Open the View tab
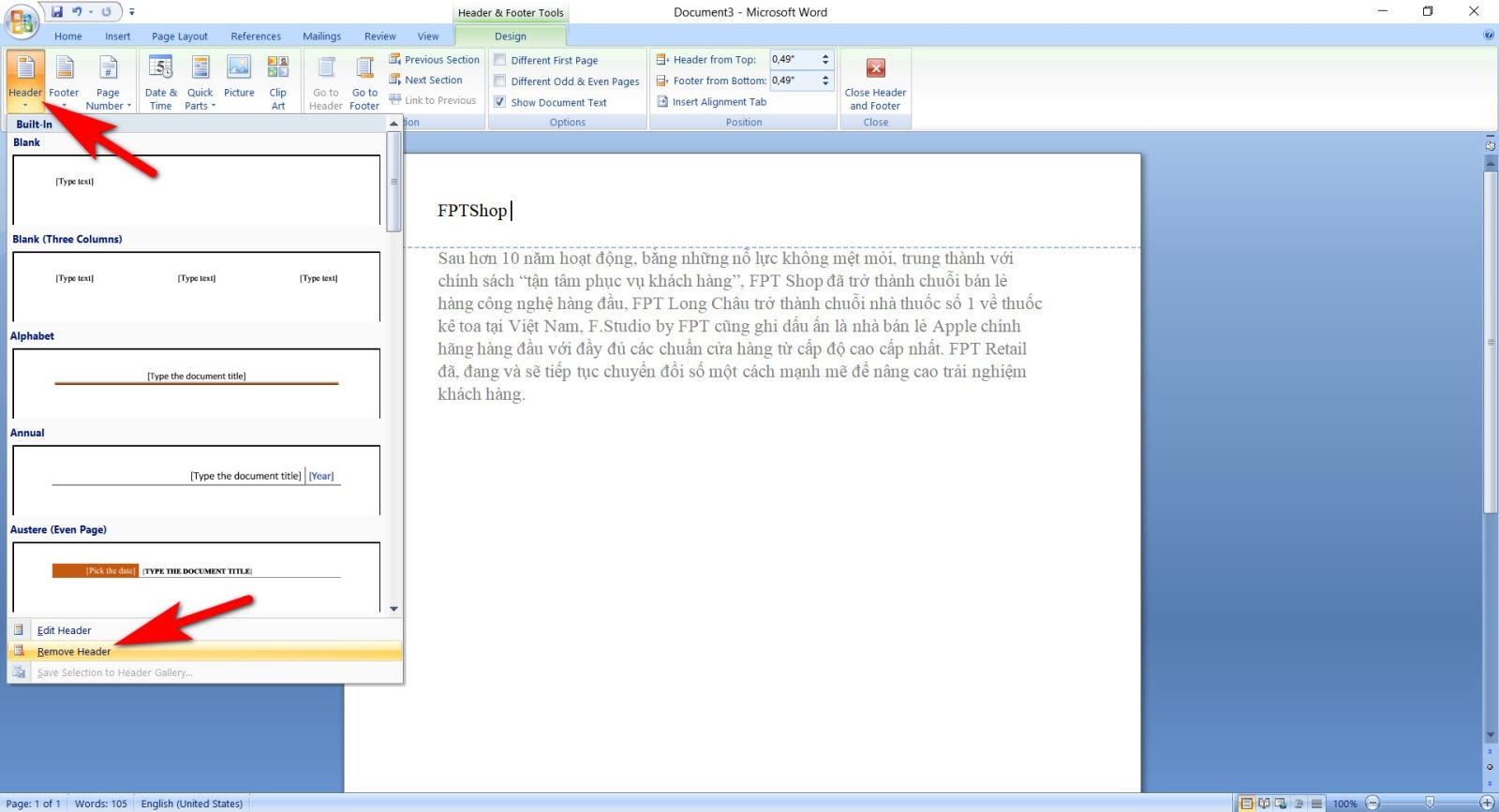1499x812 pixels. (428, 37)
